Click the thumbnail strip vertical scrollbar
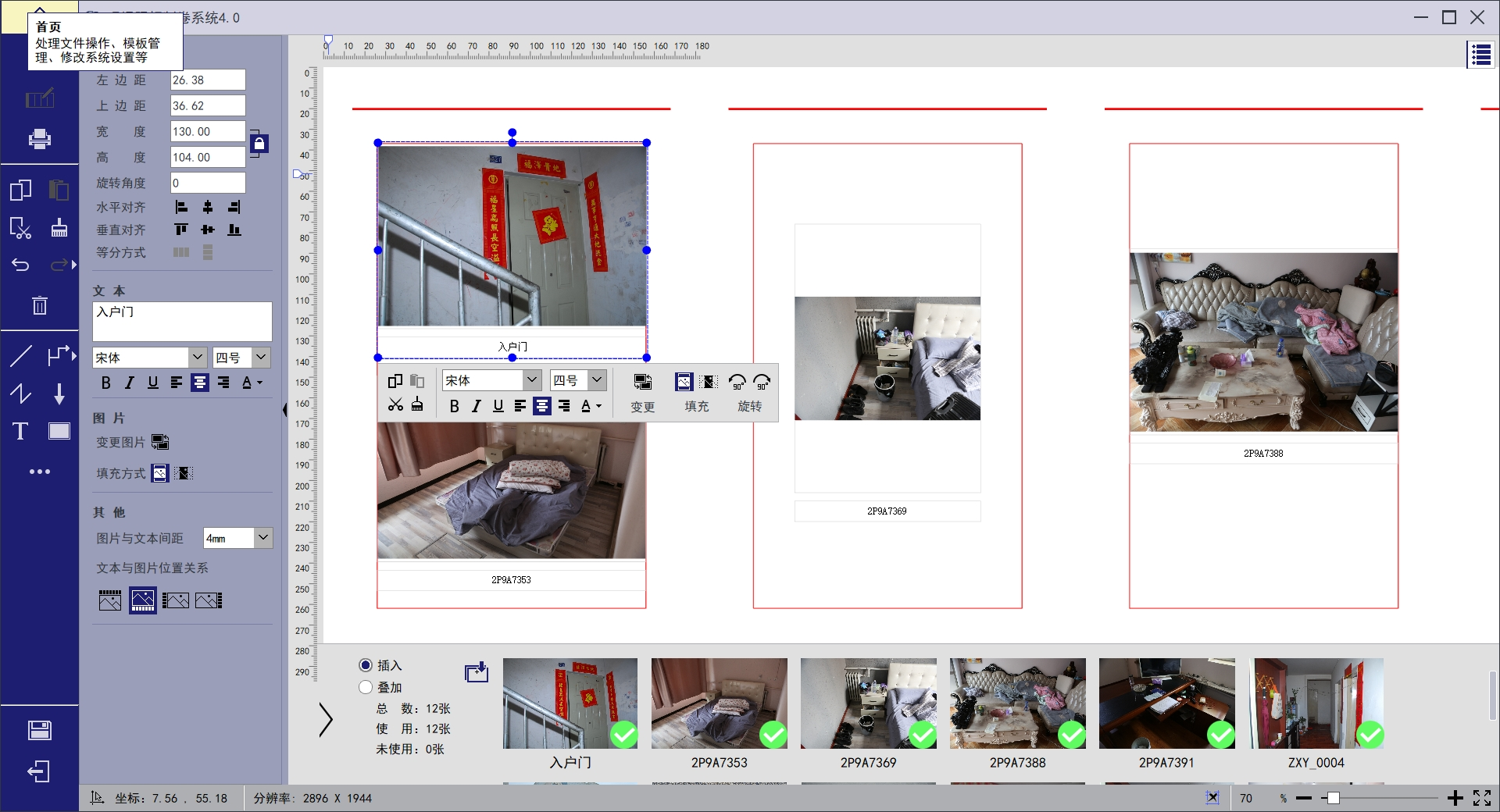 1493,695
